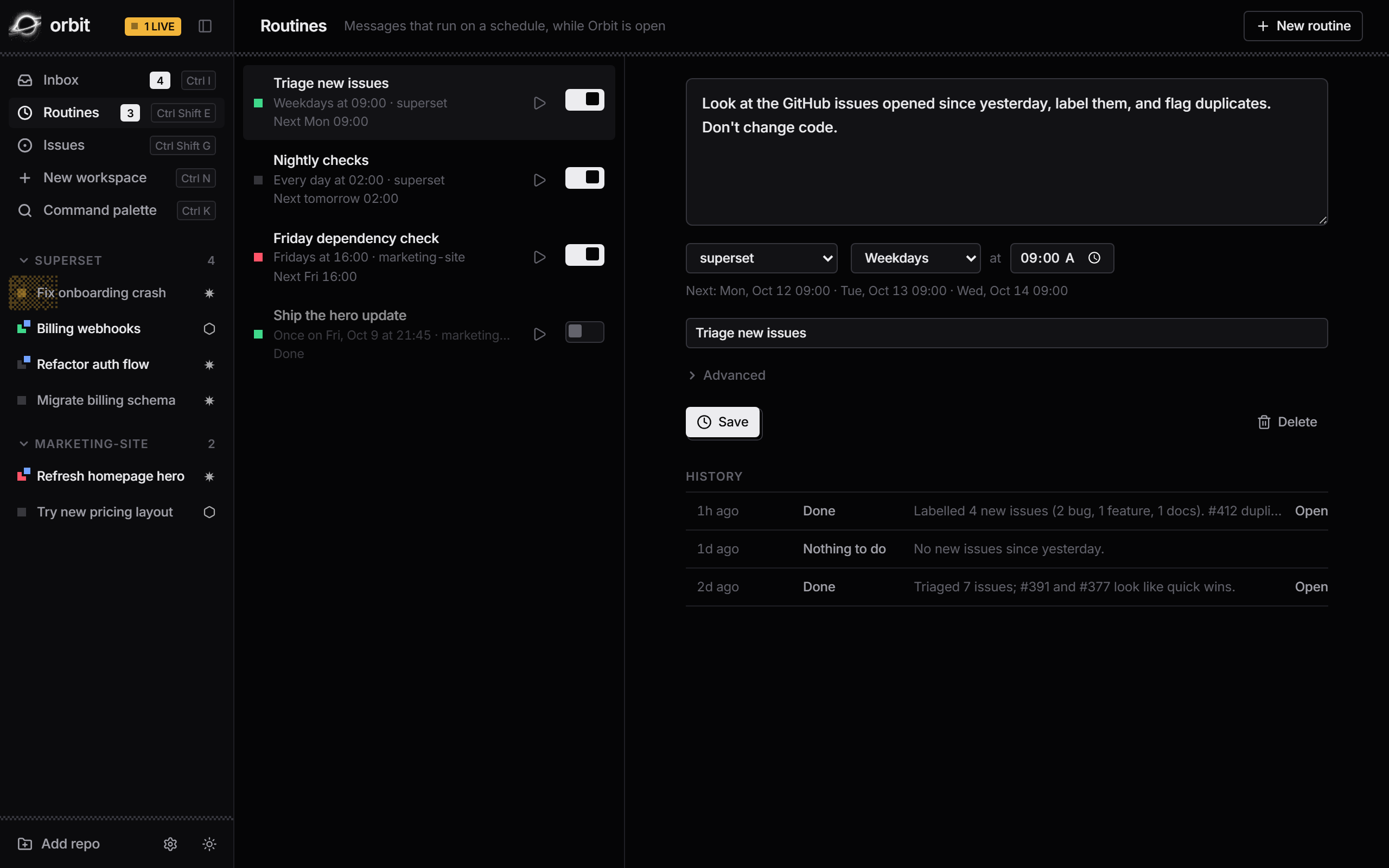This screenshot has width=1389, height=868.
Task: Turn off Friday dependency check toggle
Action: [584, 255]
